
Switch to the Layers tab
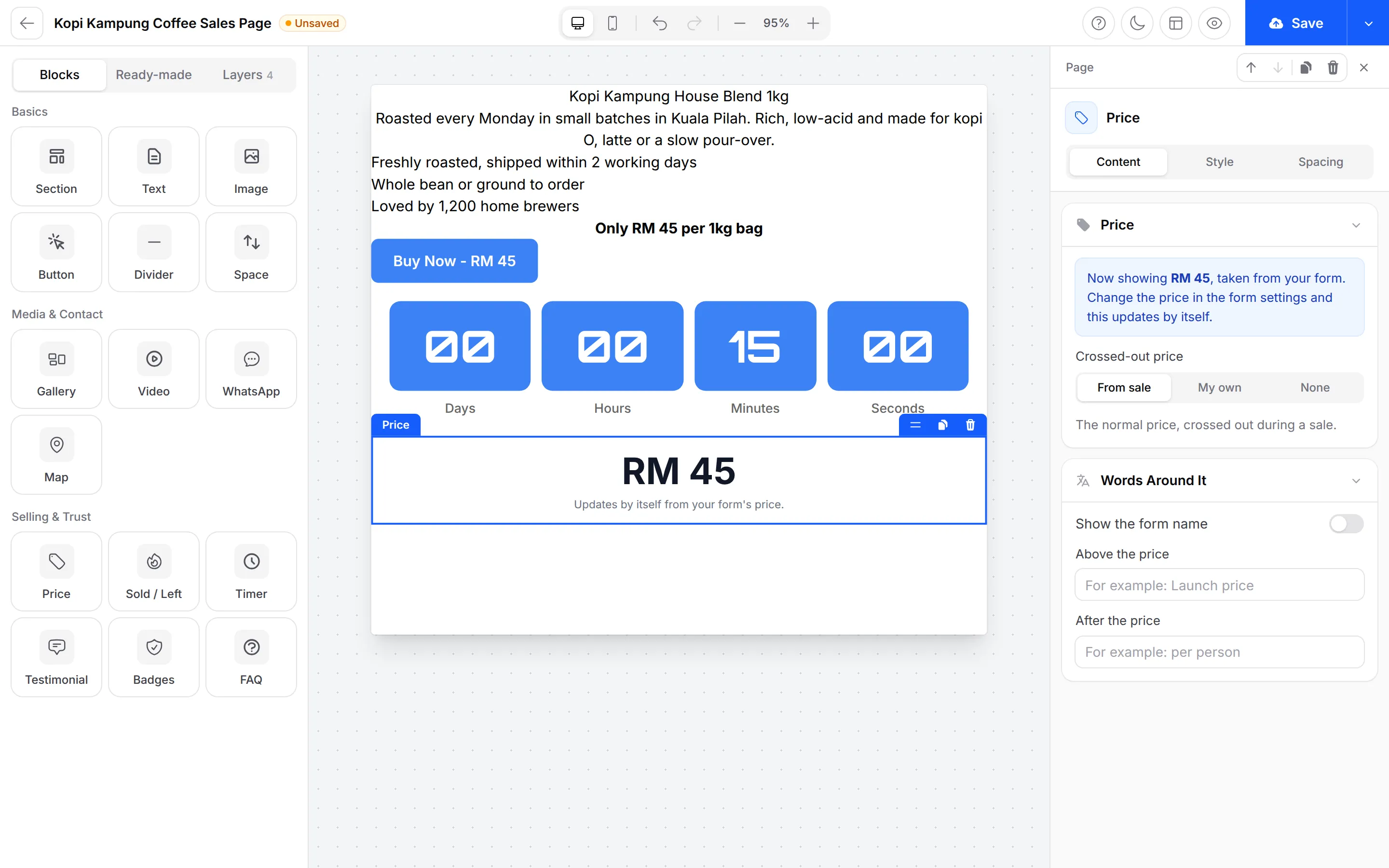(248, 75)
